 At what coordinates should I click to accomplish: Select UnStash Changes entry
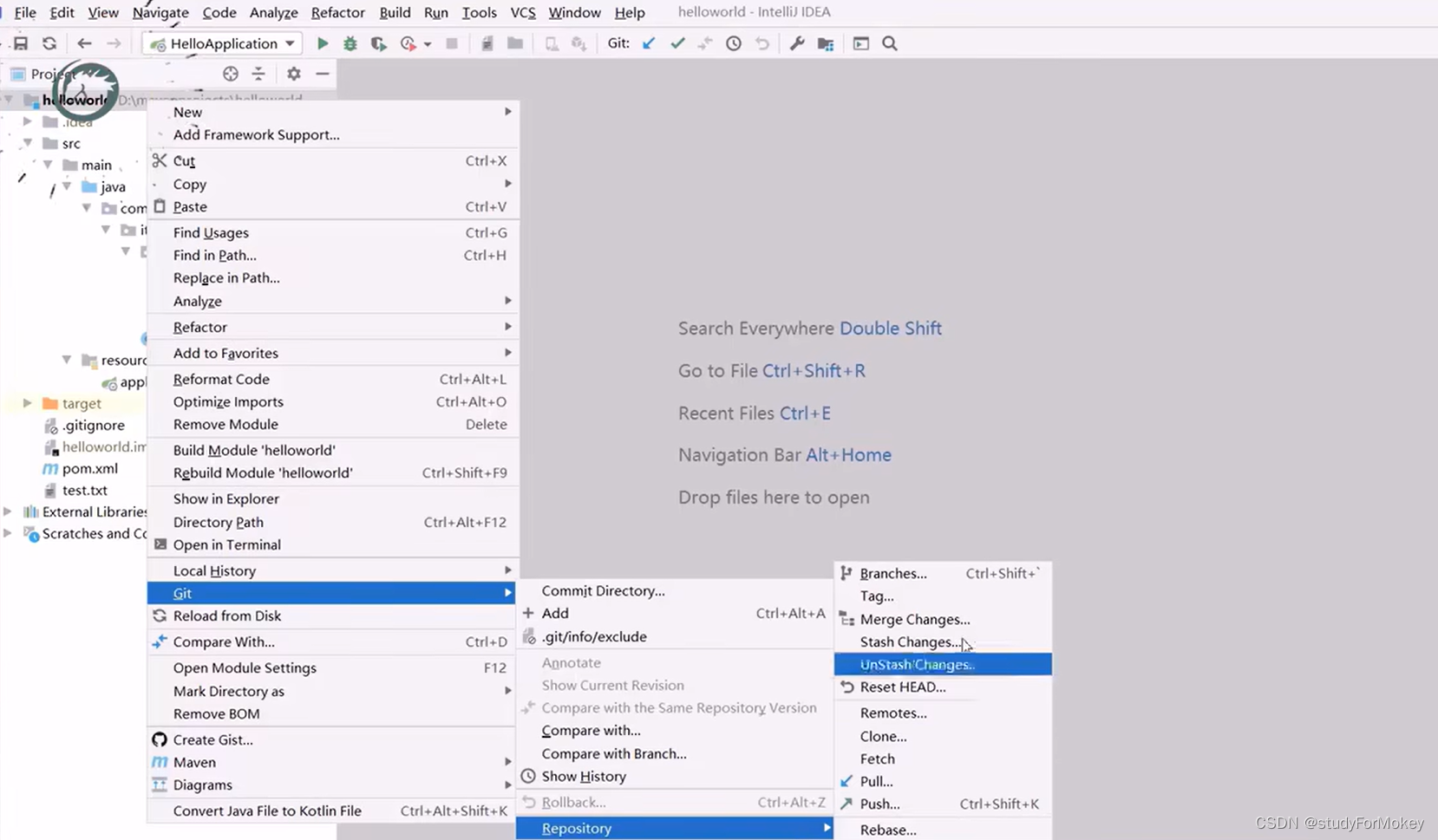point(943,664)
